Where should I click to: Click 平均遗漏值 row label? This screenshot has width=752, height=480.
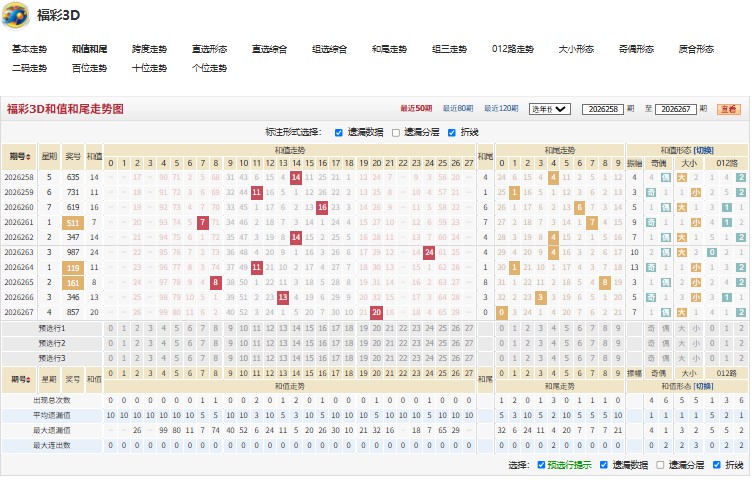point(52,415)
